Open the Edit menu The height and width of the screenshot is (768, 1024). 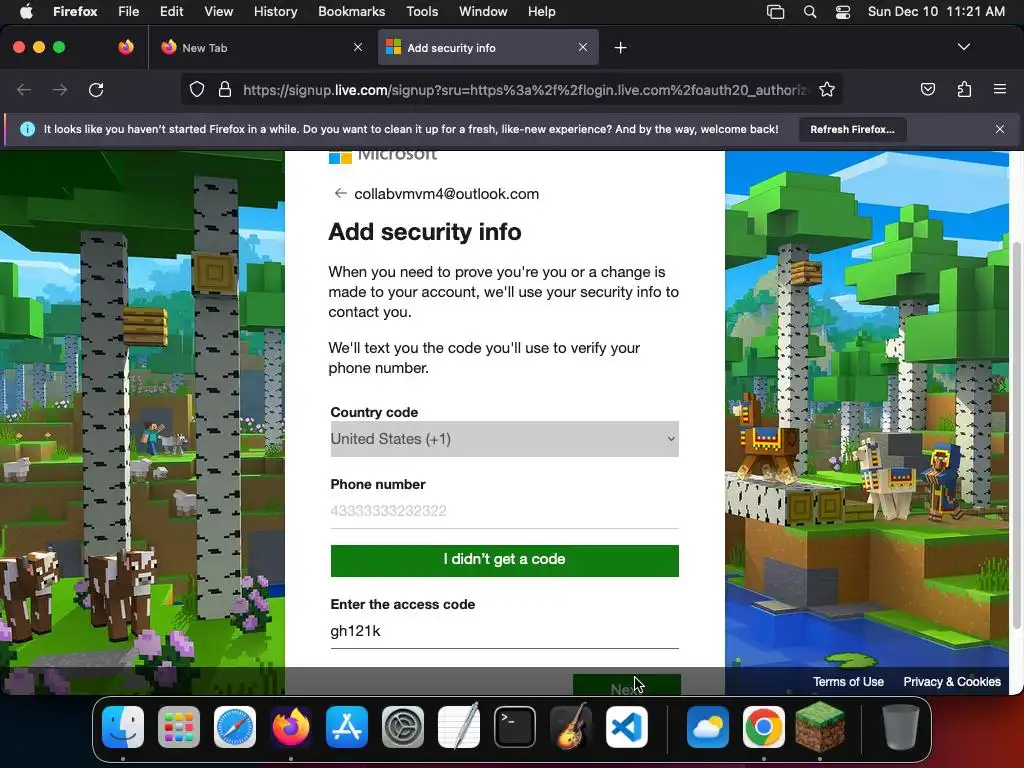(x=172, y=12)
